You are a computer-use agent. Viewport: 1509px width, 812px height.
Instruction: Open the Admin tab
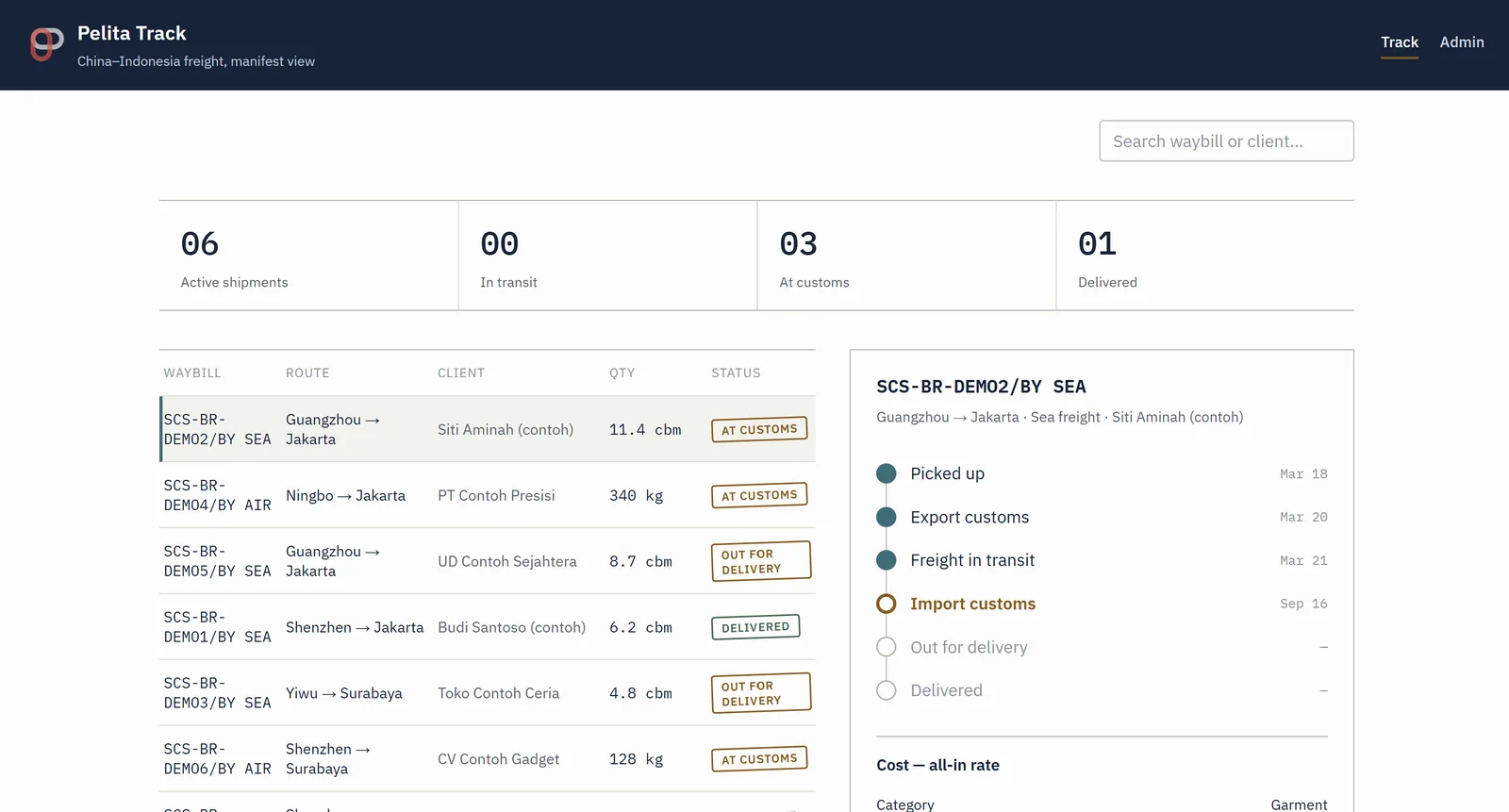pos(1462,42)
